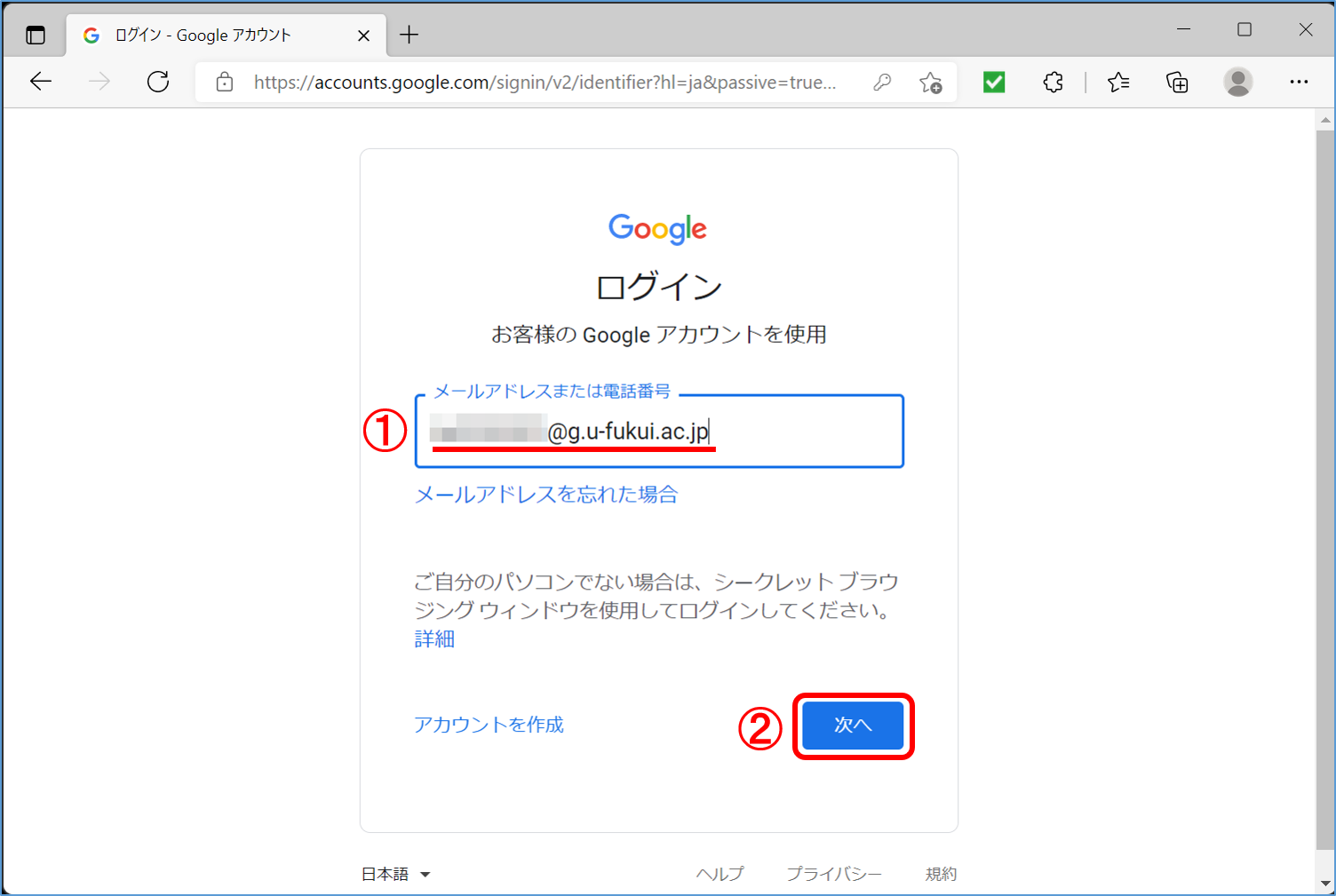Reload the page with the refresh icon
Screen dimensions: 1336x896
[158, 82]
